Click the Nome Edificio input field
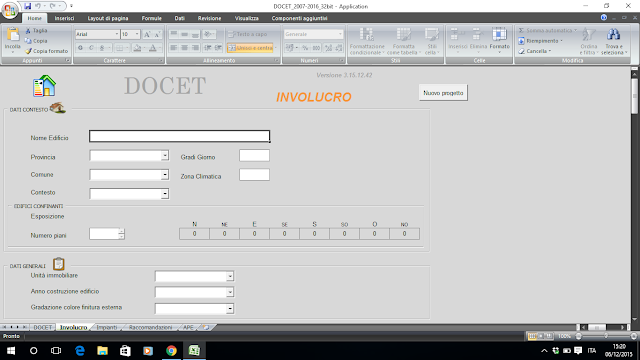This screenshot has width=640, height=360. click(180, 136)
